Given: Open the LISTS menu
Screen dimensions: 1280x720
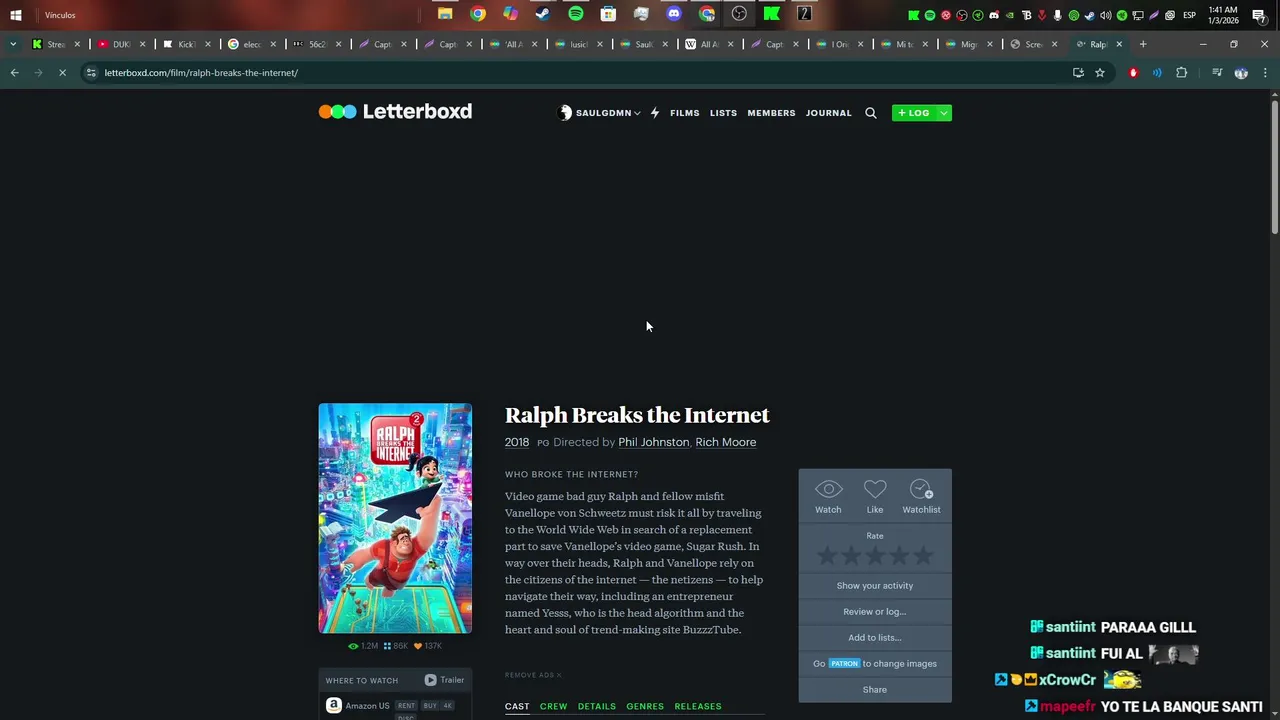Looking at the screenshot, I should [x=723, y=113].
